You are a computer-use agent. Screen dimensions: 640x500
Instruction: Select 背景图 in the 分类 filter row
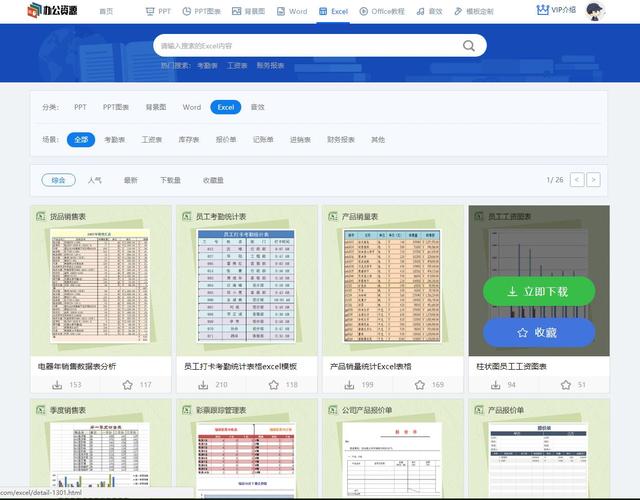pos(156,107)
